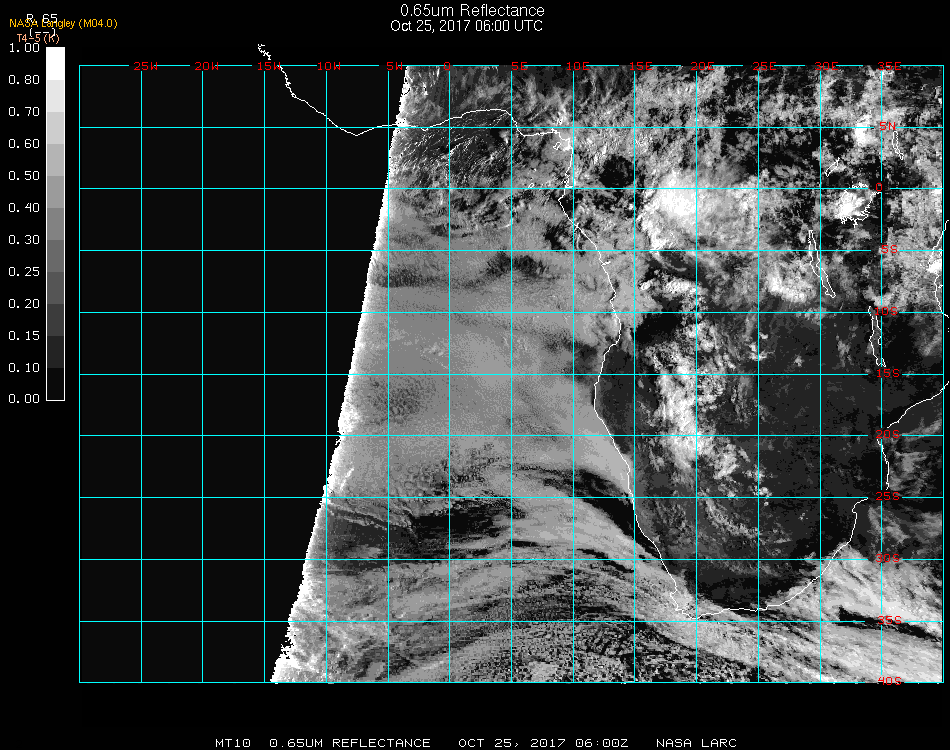The height and width of the screenshot is (750, 950).
Task: Click the 'NASA Langley (M04.0)' orange label
Action: [63, 23]
